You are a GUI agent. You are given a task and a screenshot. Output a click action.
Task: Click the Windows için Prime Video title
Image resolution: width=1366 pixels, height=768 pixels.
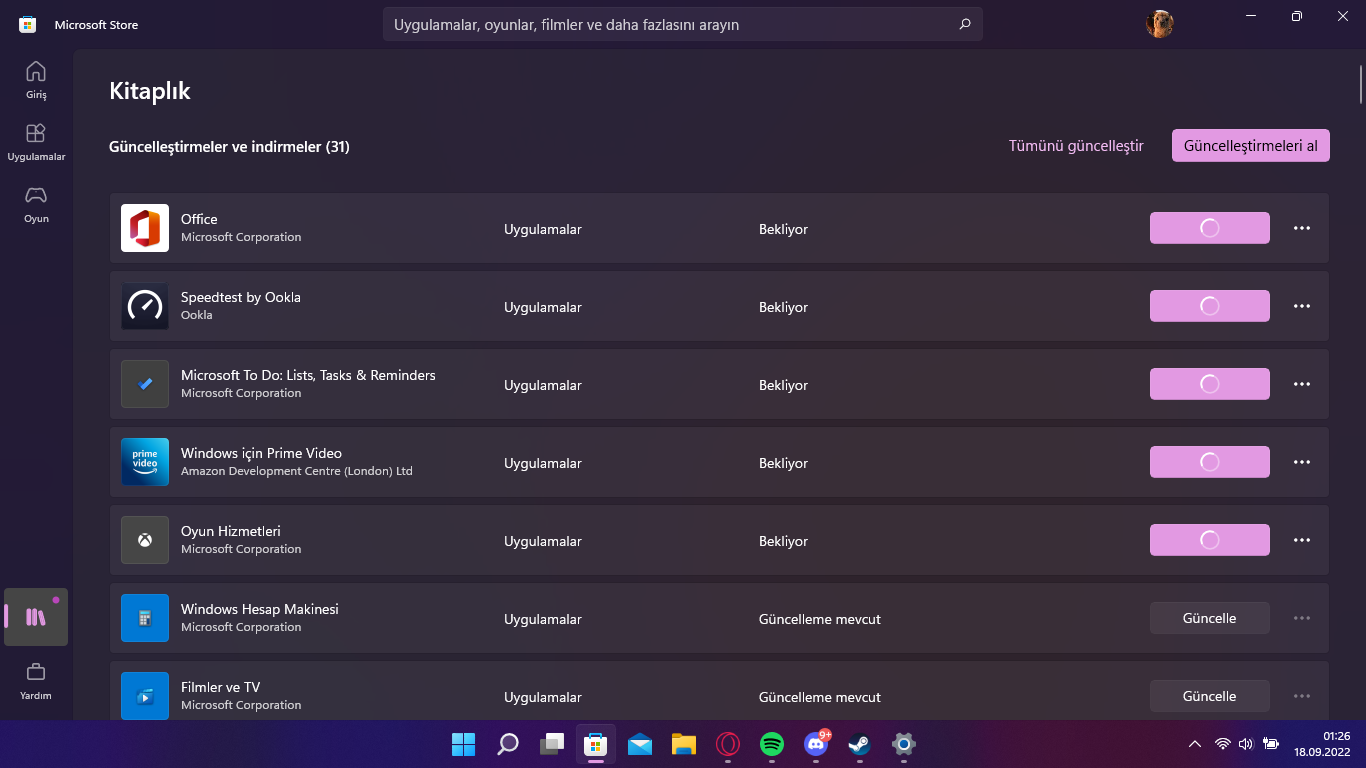261,453
